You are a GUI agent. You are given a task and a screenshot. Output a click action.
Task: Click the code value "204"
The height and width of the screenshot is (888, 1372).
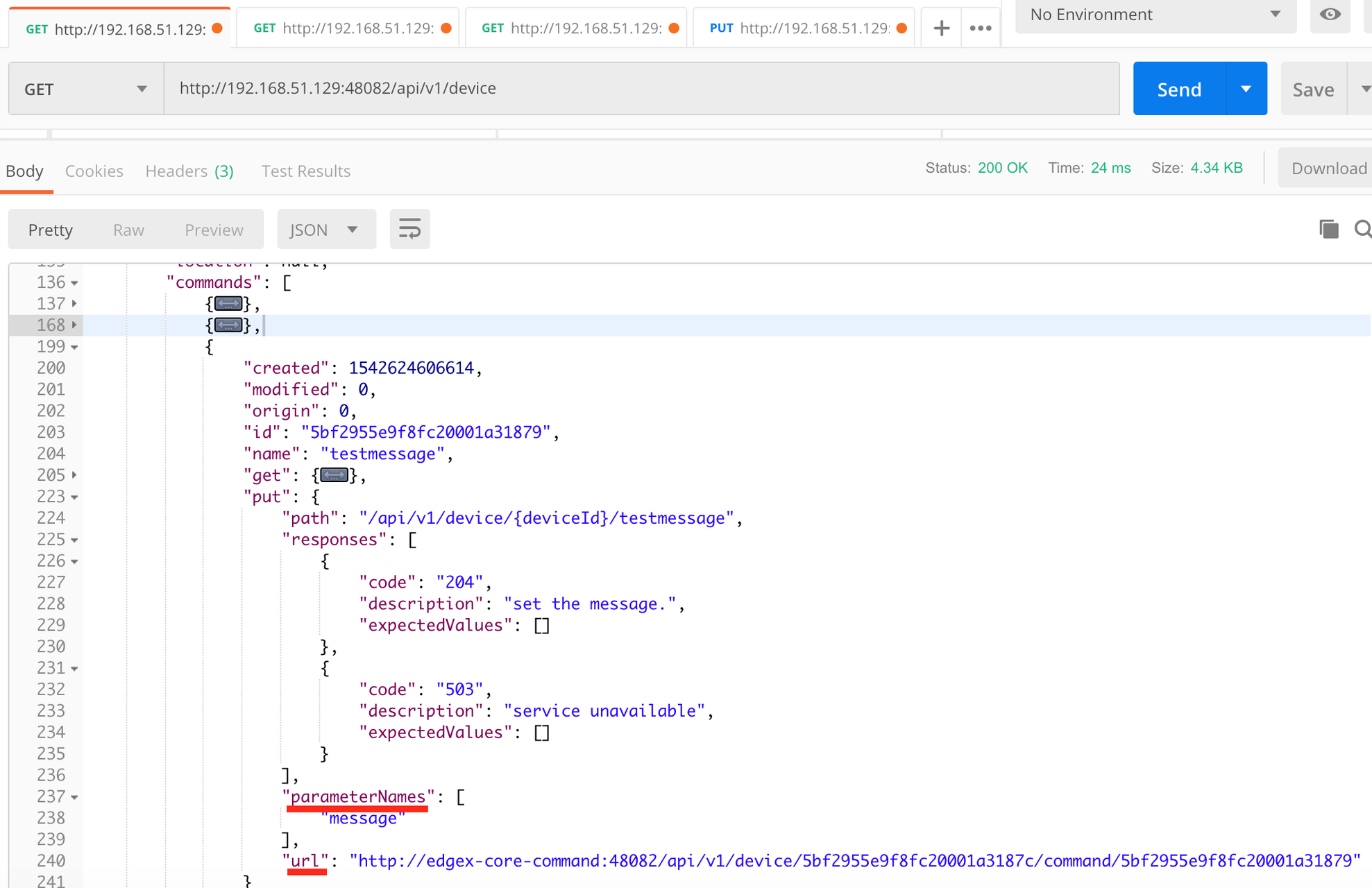459,582
